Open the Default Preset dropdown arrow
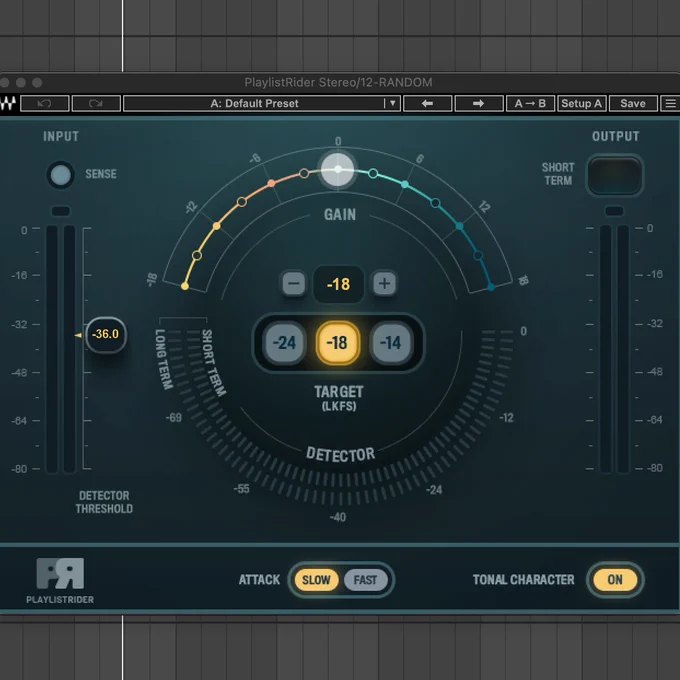 click(x=392, y=103)
